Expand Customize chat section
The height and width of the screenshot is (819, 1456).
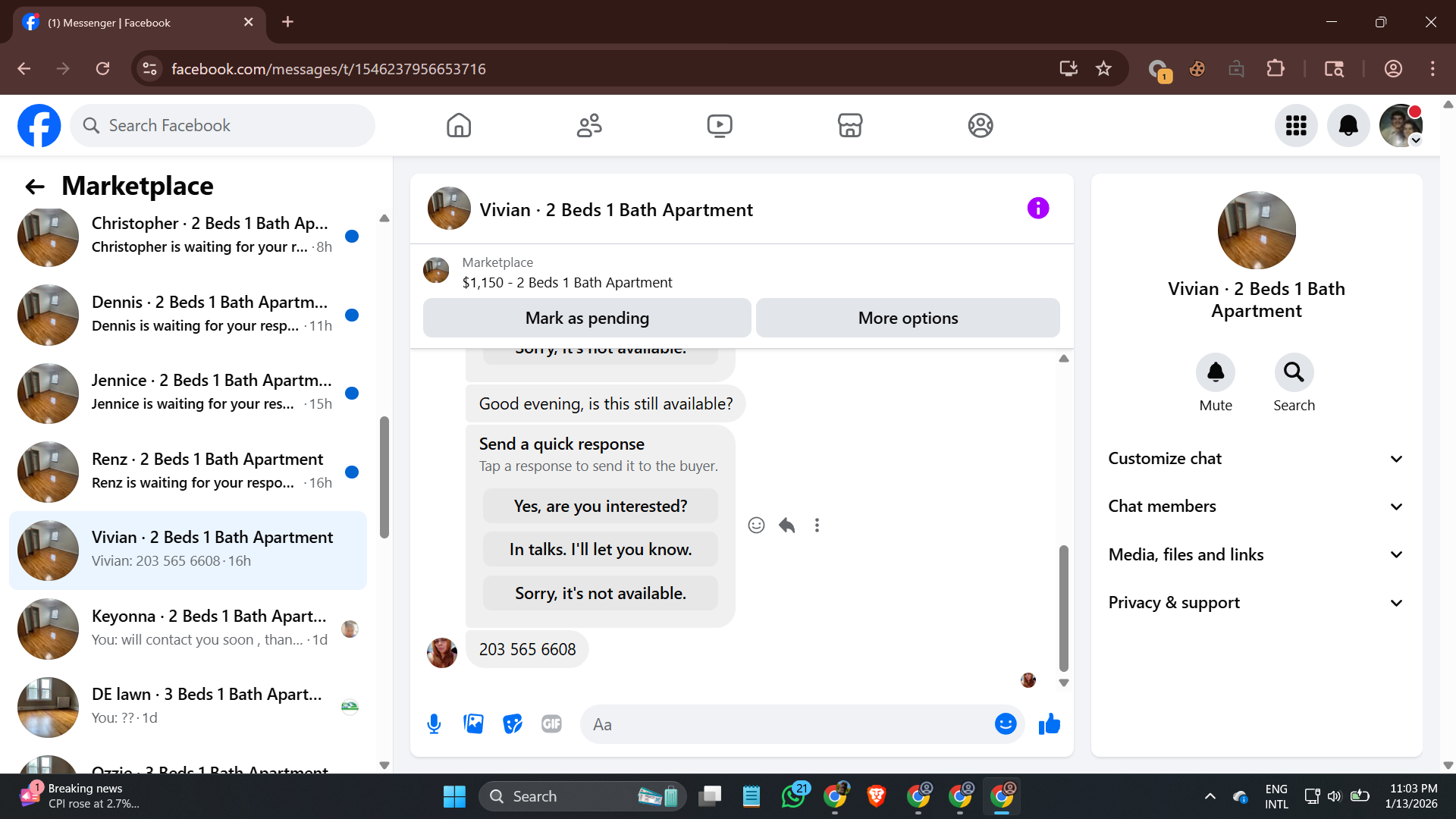(1255, 458)
